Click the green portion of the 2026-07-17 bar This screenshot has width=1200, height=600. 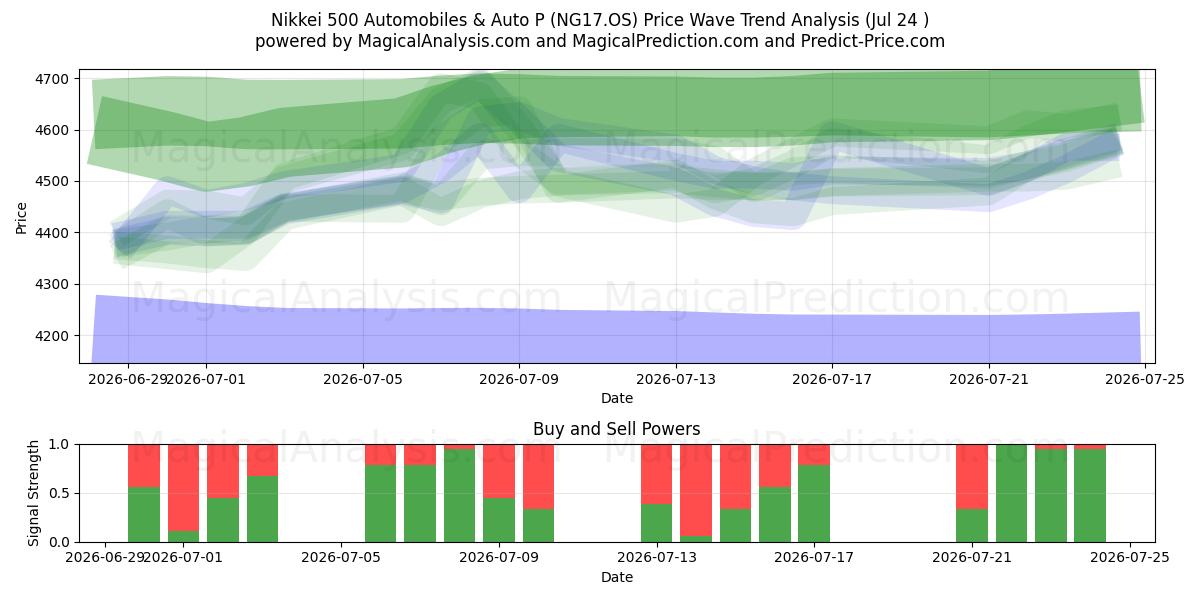814,503
